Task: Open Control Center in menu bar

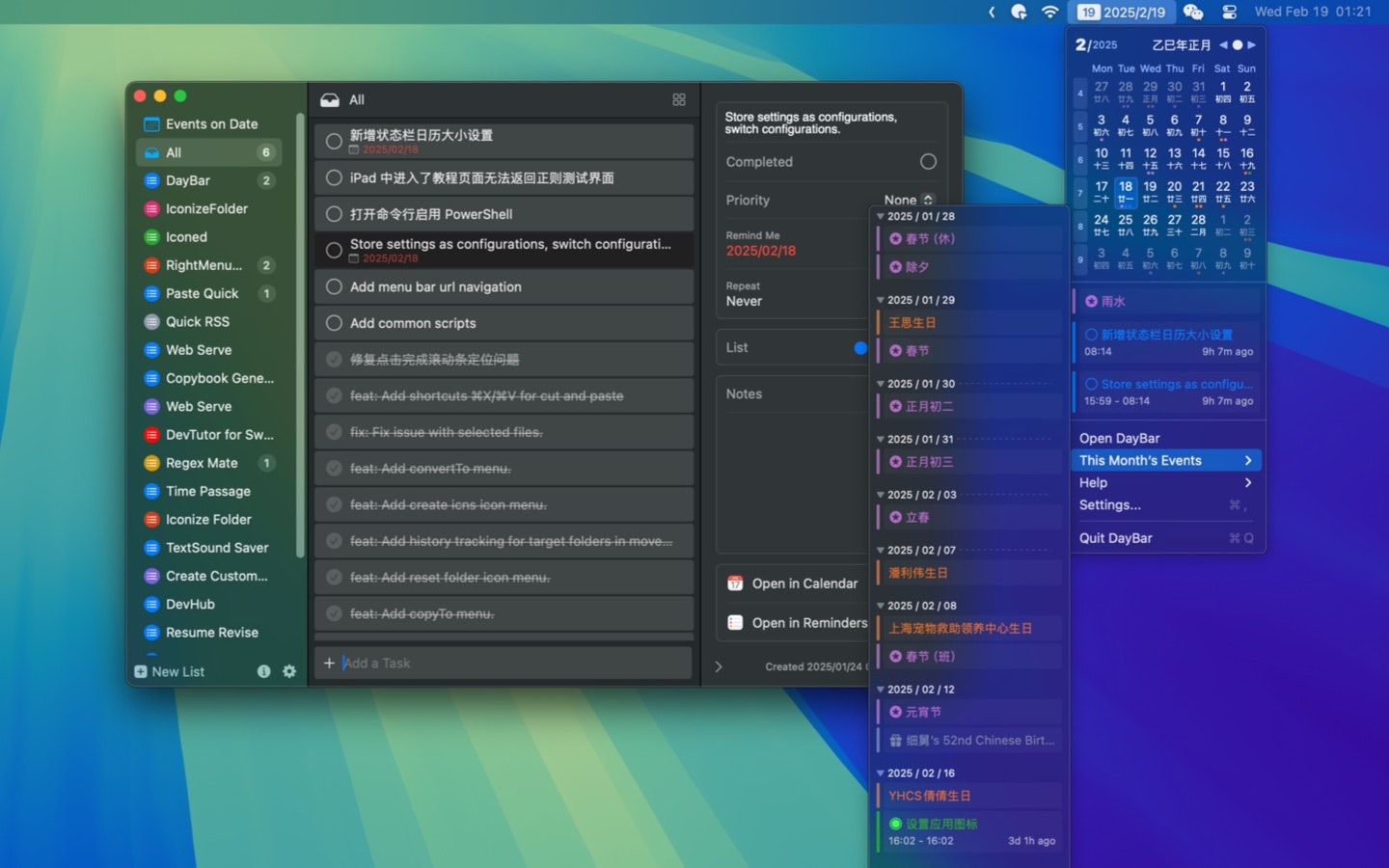Action: point(1229,12)
